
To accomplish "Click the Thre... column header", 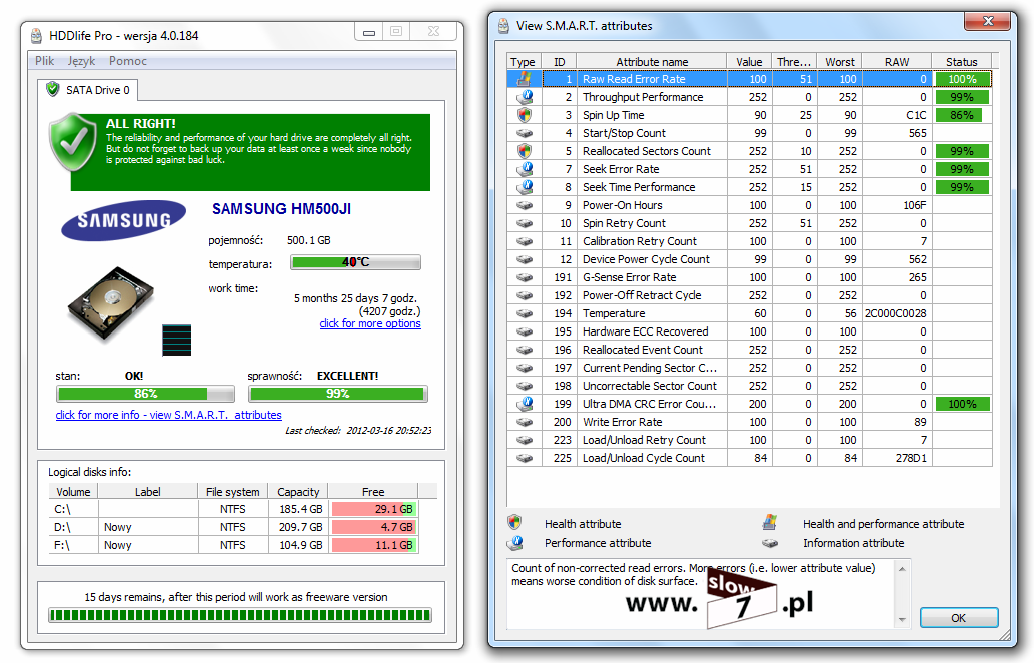I will [795, 61].
